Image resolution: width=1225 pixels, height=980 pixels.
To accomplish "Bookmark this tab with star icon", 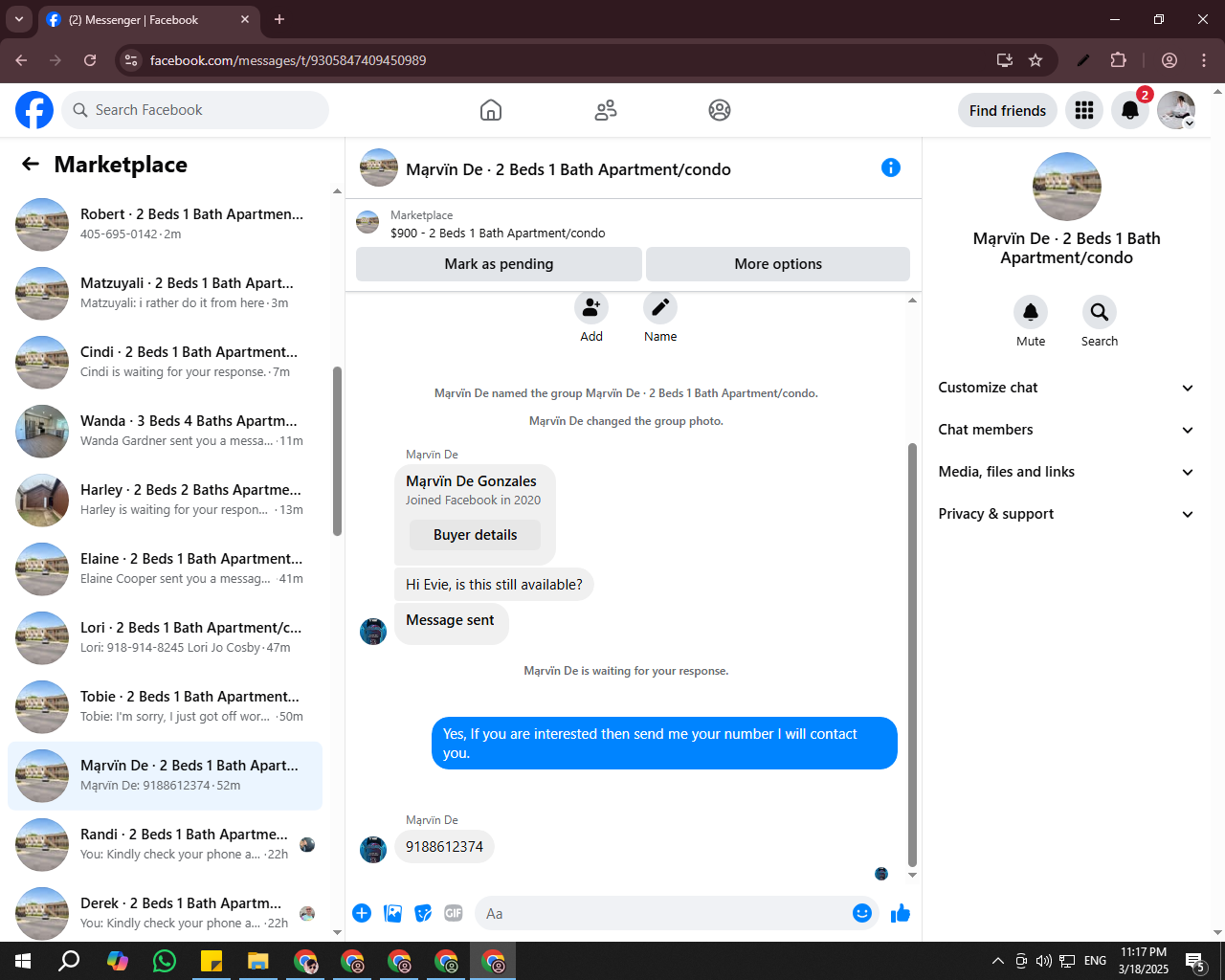I will click(x=1036, y=60).
